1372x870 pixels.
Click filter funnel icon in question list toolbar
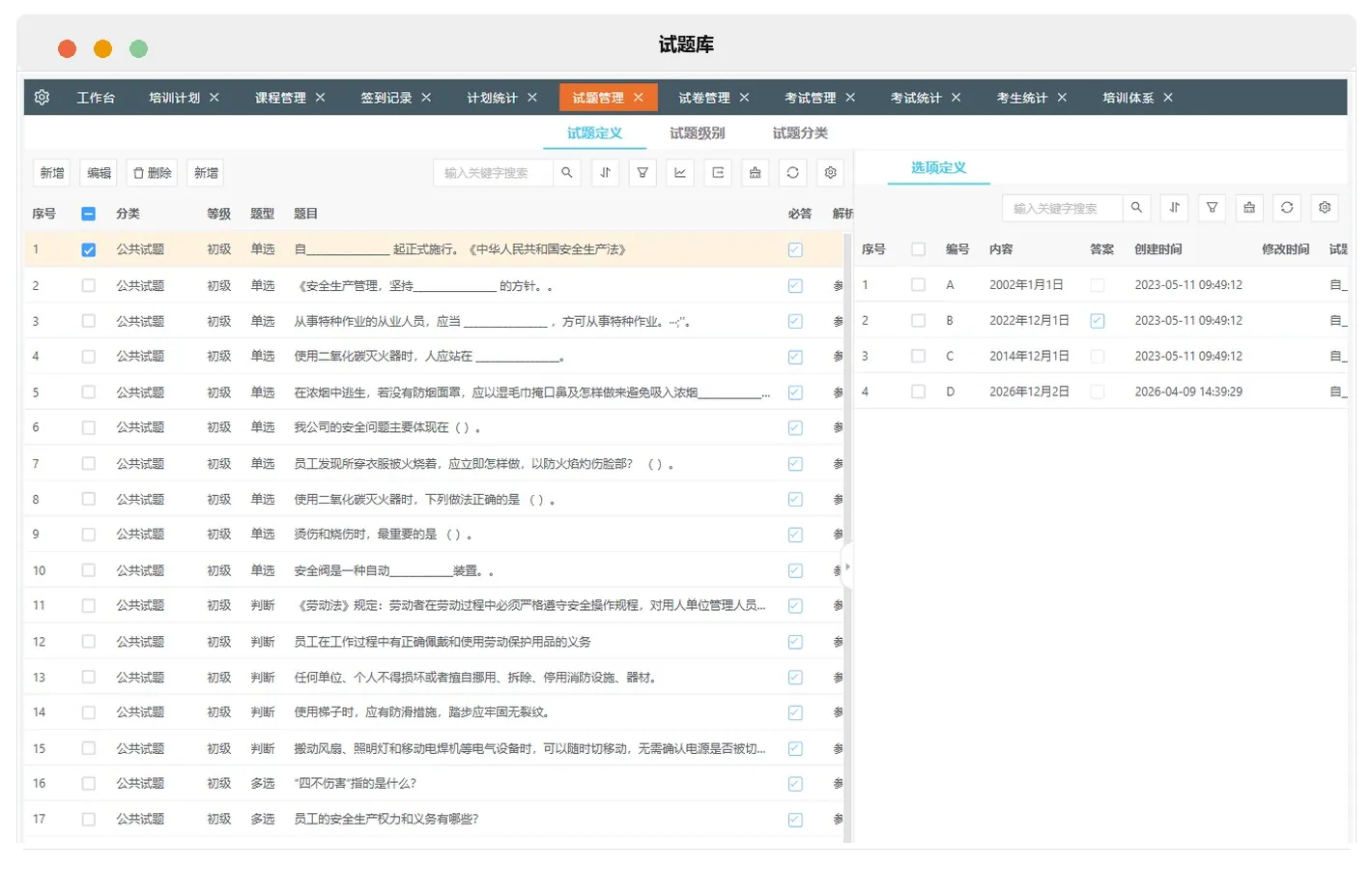click(643, 173)
